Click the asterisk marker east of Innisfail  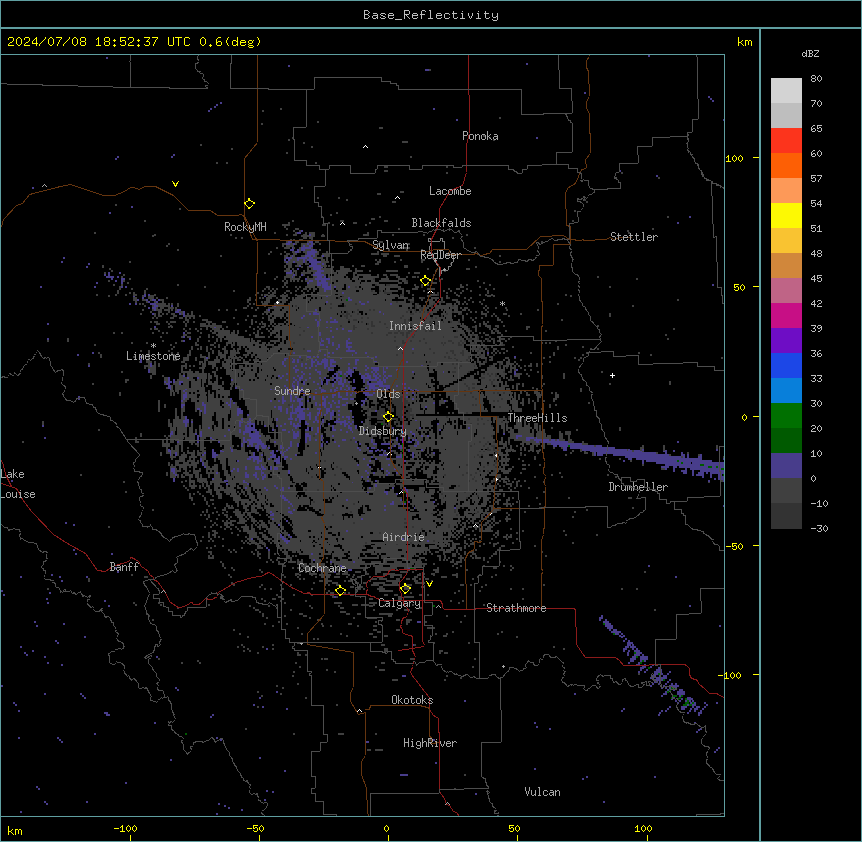[502, 303]
